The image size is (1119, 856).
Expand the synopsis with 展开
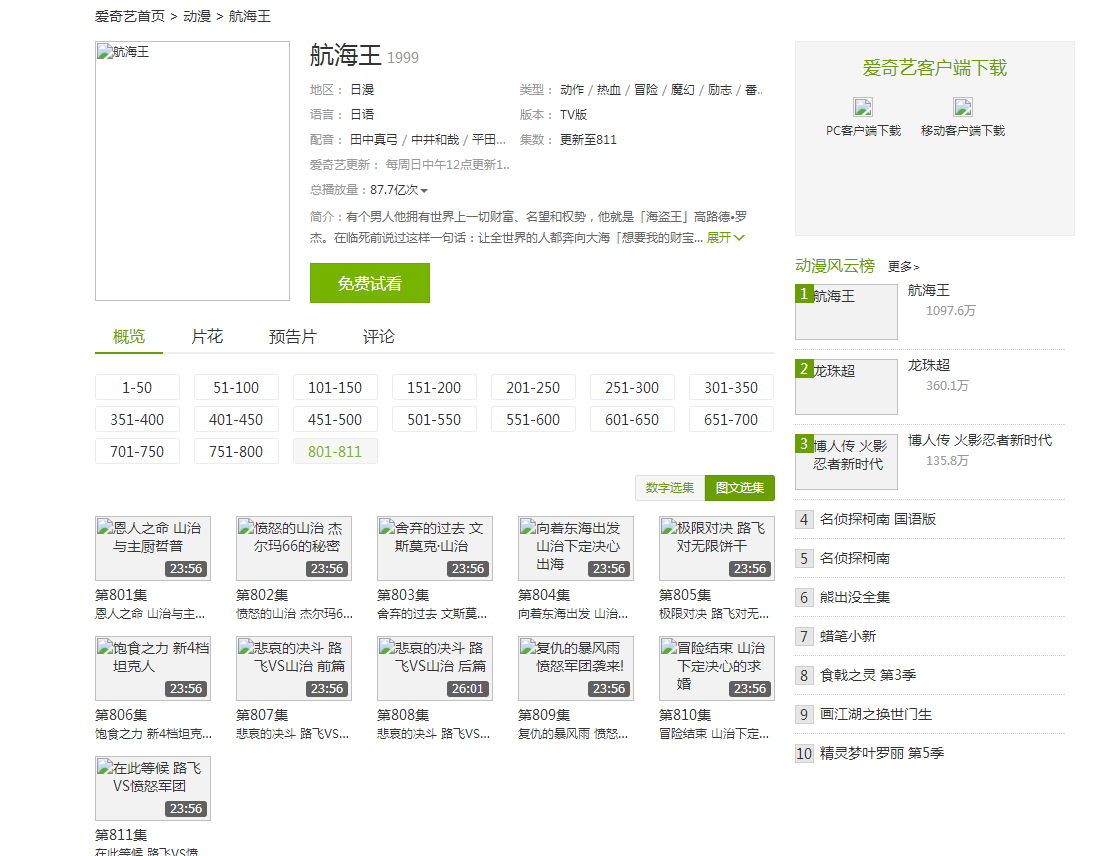click(x=725, y=238)
